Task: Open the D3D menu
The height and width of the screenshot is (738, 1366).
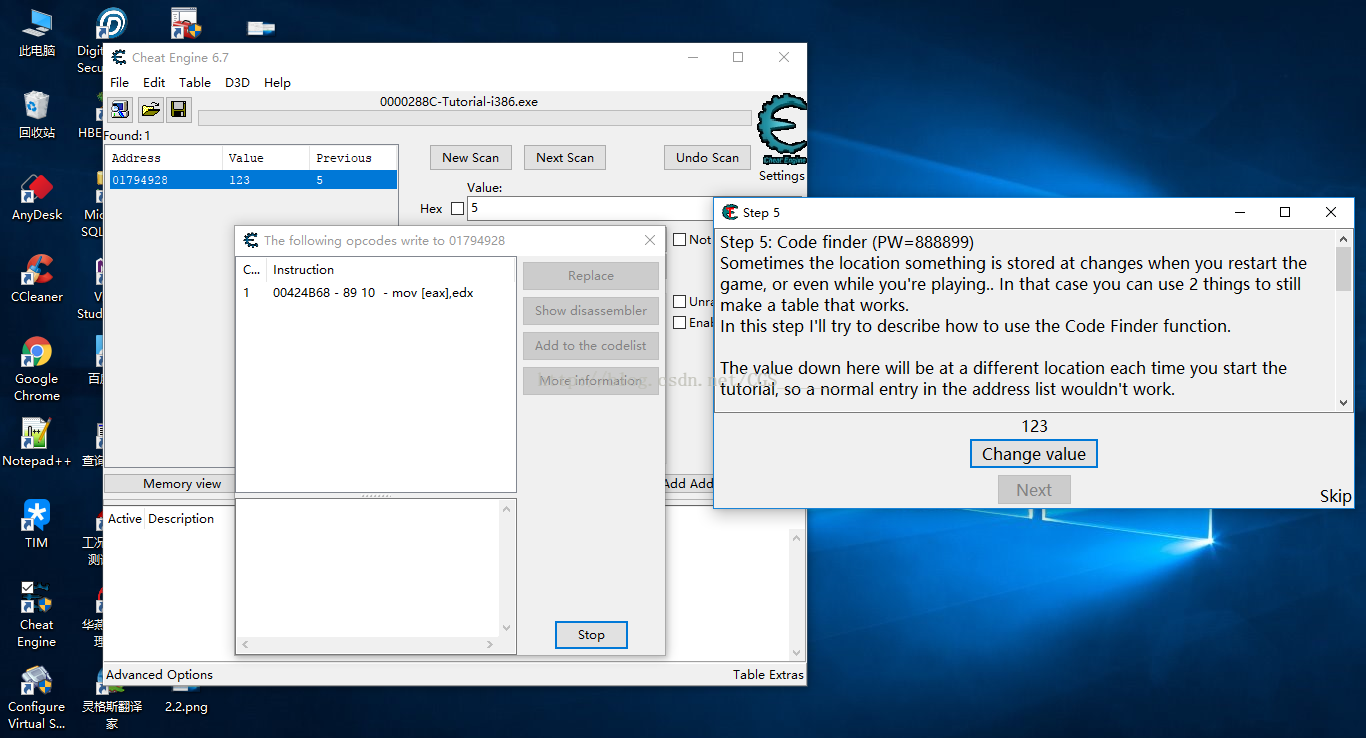Action: coord(237,83)
